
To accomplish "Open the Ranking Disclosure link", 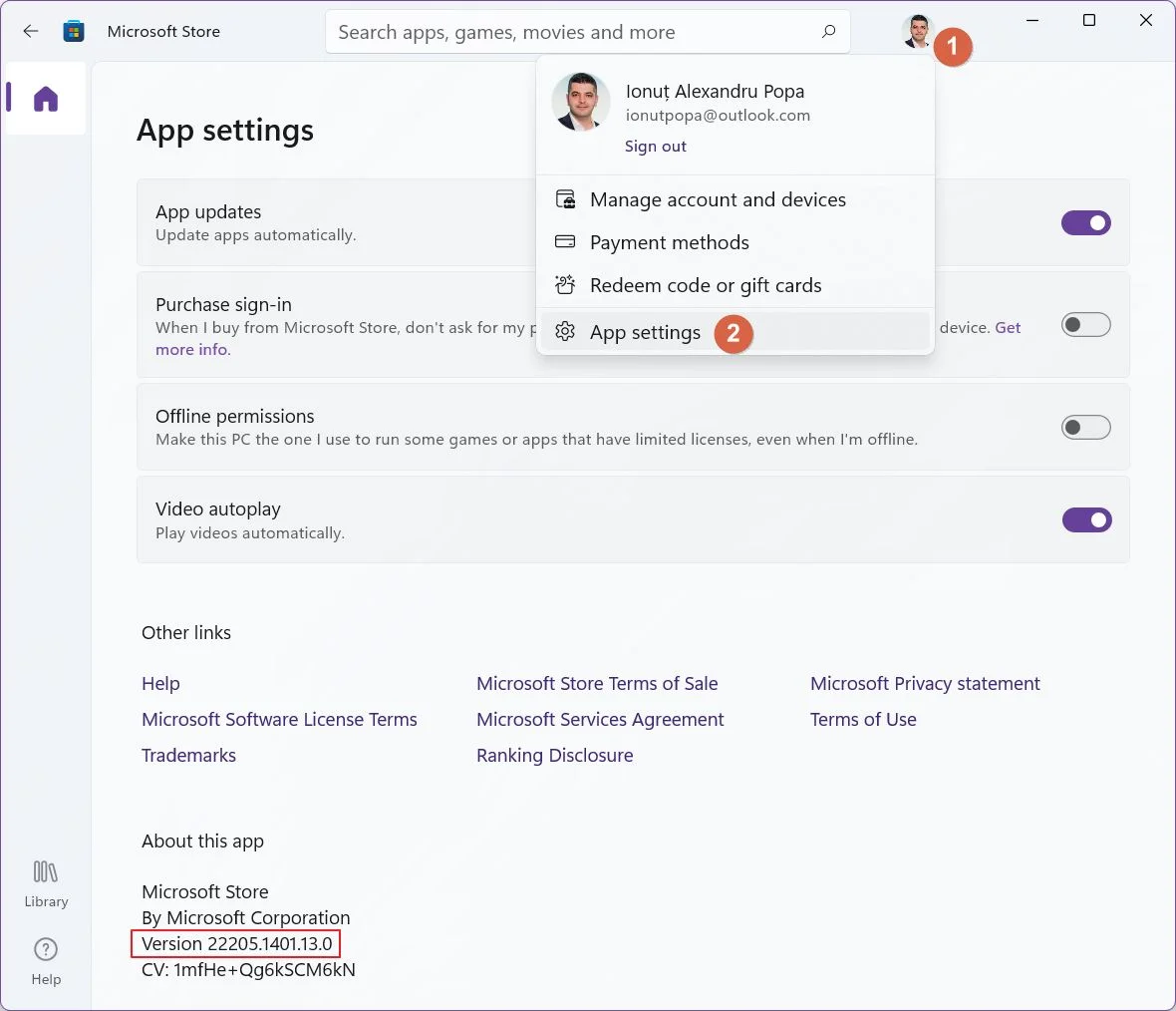I will [x=555, y=756].
